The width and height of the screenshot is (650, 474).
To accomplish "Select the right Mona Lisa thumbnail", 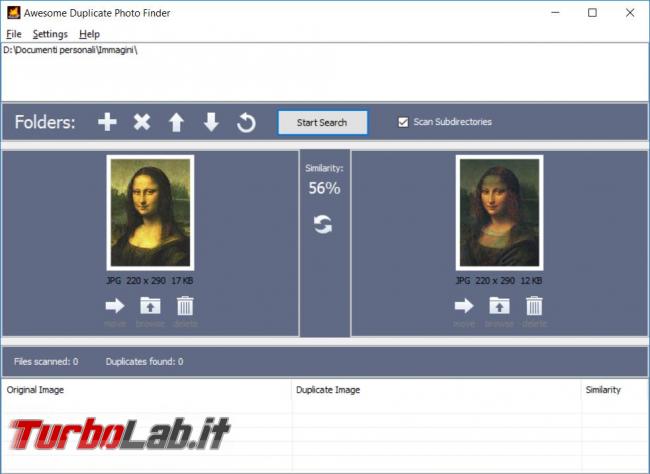I will tap(500, 213).
